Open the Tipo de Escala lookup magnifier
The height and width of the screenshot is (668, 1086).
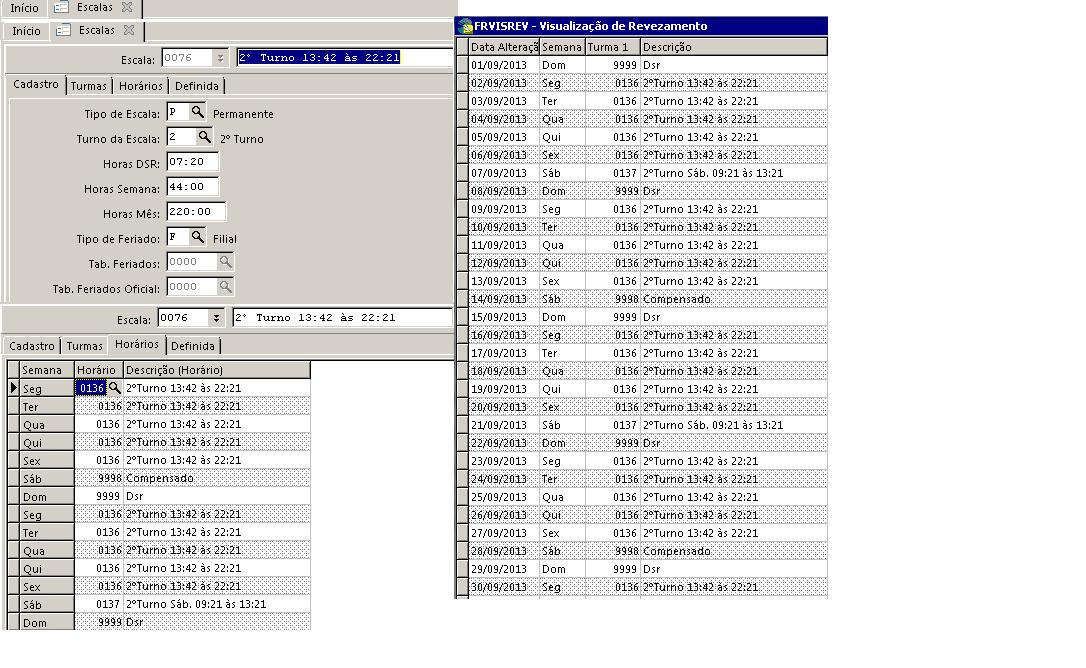pos(198,113)
